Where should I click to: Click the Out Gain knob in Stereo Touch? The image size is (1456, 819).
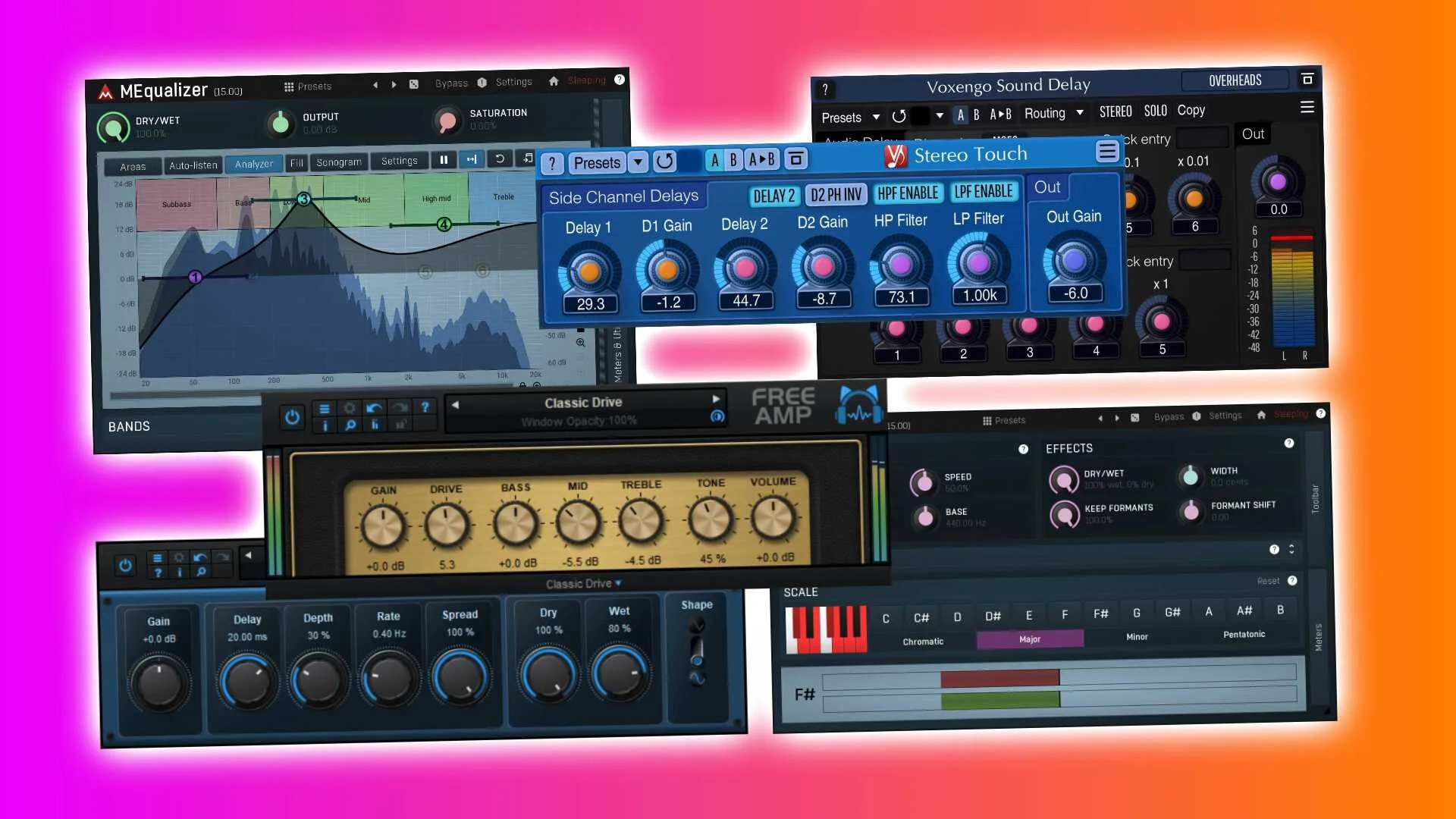(1074, 260)
